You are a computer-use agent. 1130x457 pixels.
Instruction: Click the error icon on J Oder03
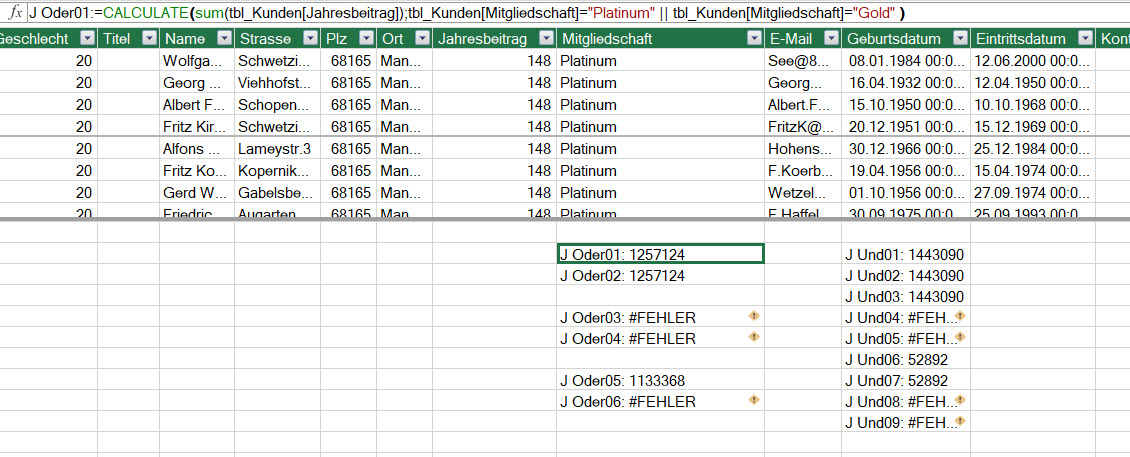(754, 316)
